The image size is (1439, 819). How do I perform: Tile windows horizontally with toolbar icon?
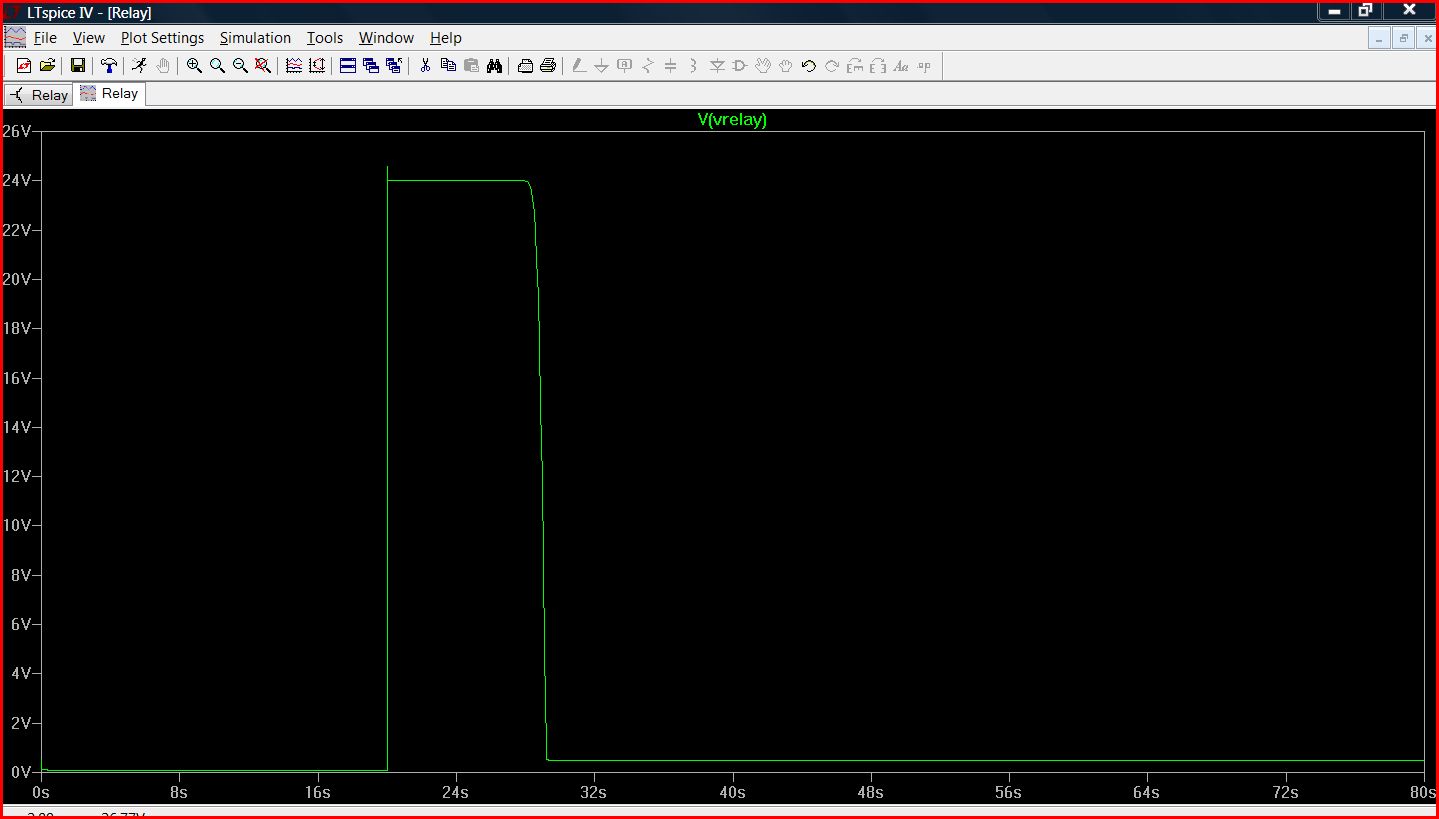point(348,66)
